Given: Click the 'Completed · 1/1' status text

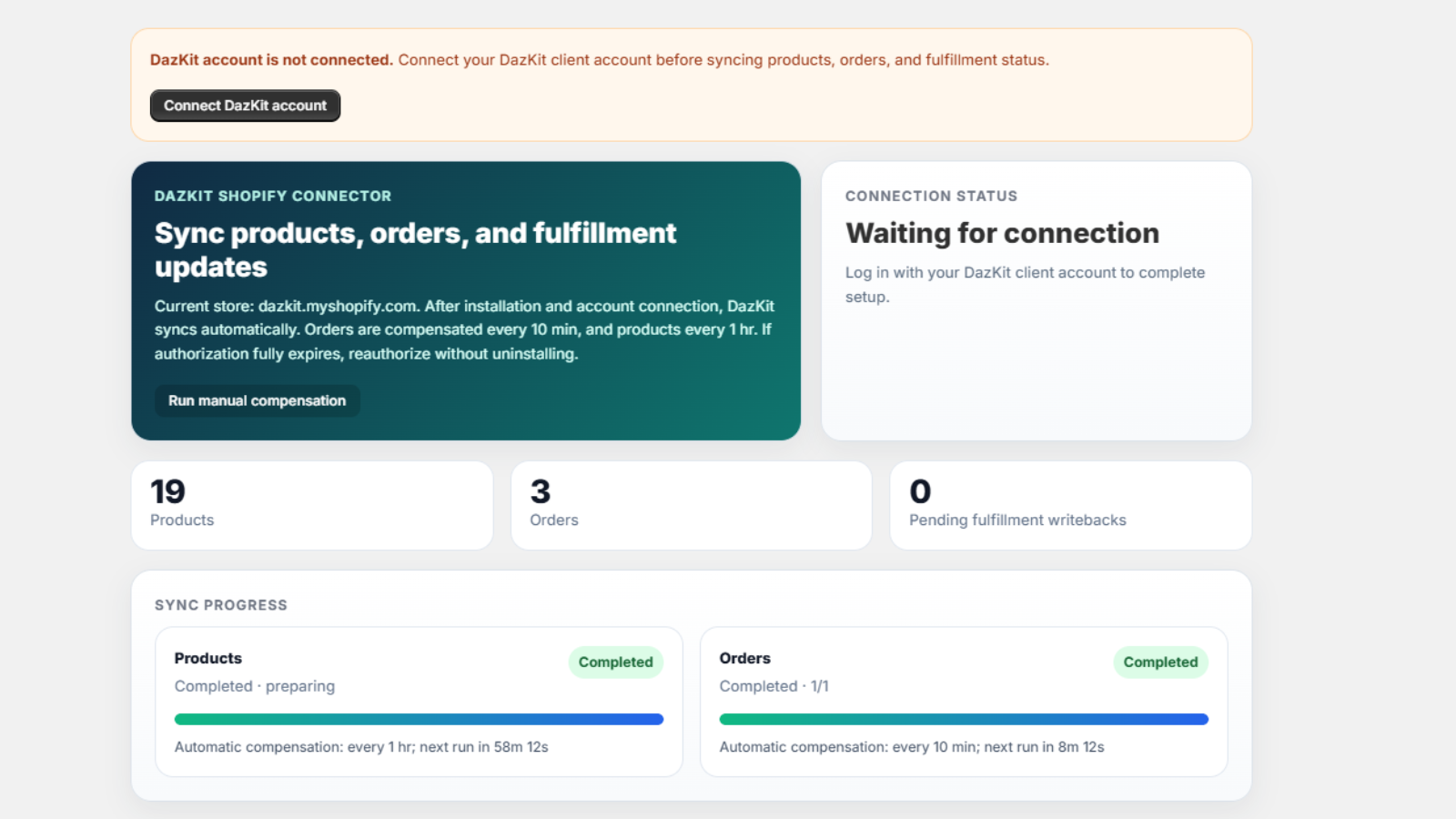Looking at the screenshot, I should click(x=774, y=686).
